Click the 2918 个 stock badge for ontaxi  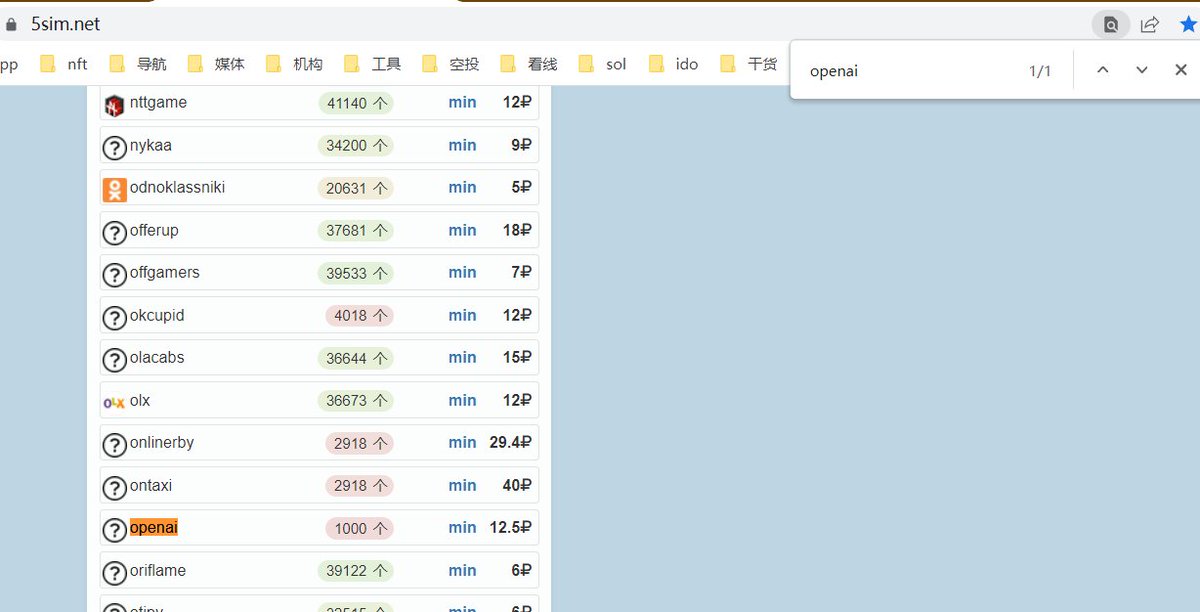tap(360, 486)
